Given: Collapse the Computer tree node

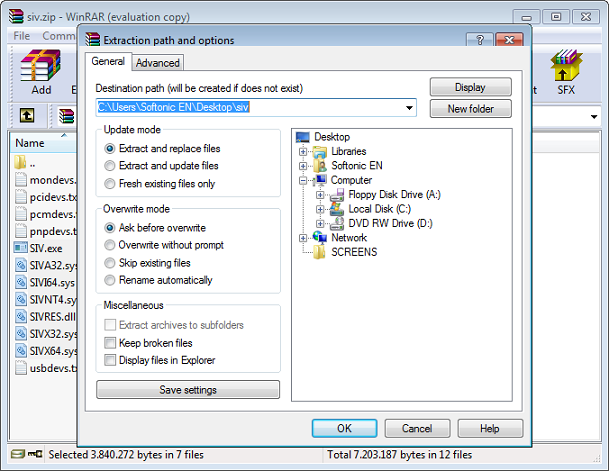Looking at the screenshot, I should tap(303, 180).
